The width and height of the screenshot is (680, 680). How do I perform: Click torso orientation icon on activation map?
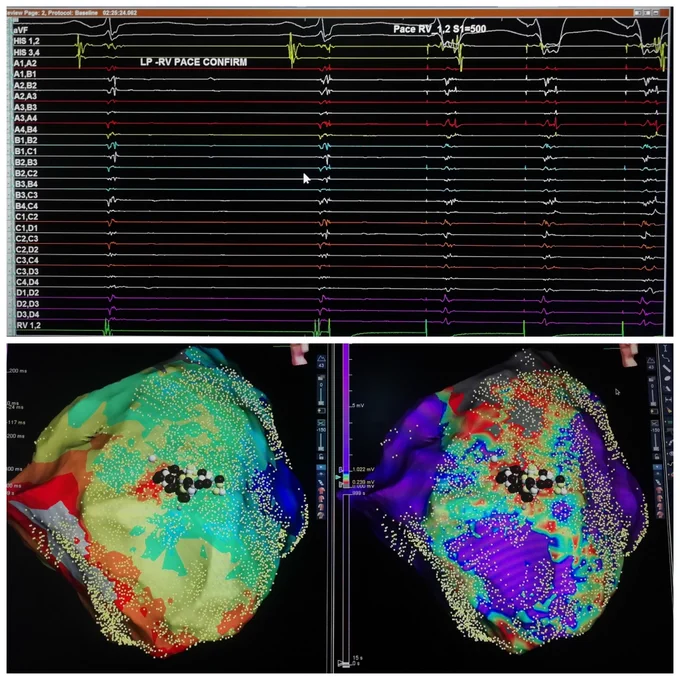[x=299, y=353]
